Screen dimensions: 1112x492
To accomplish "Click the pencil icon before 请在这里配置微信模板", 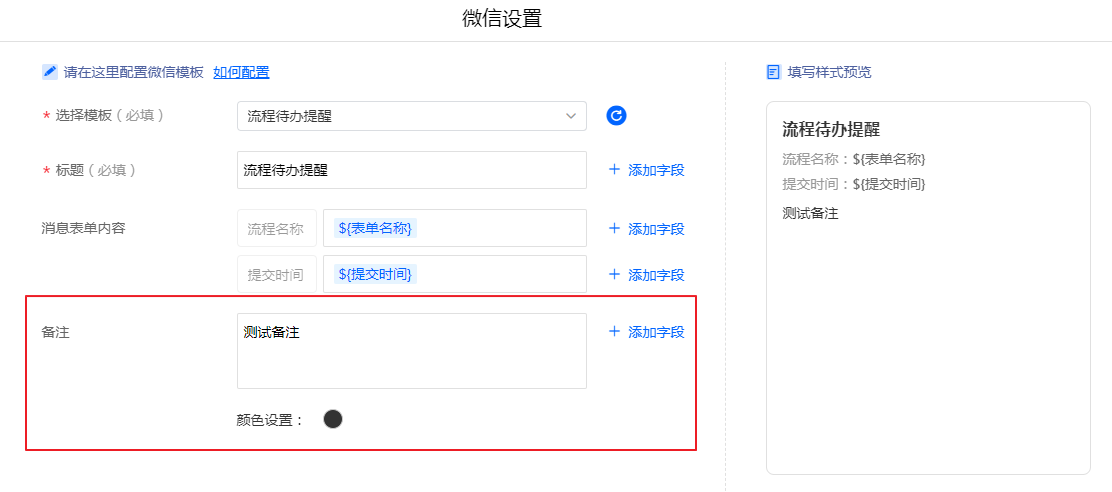I will [50, 72].
